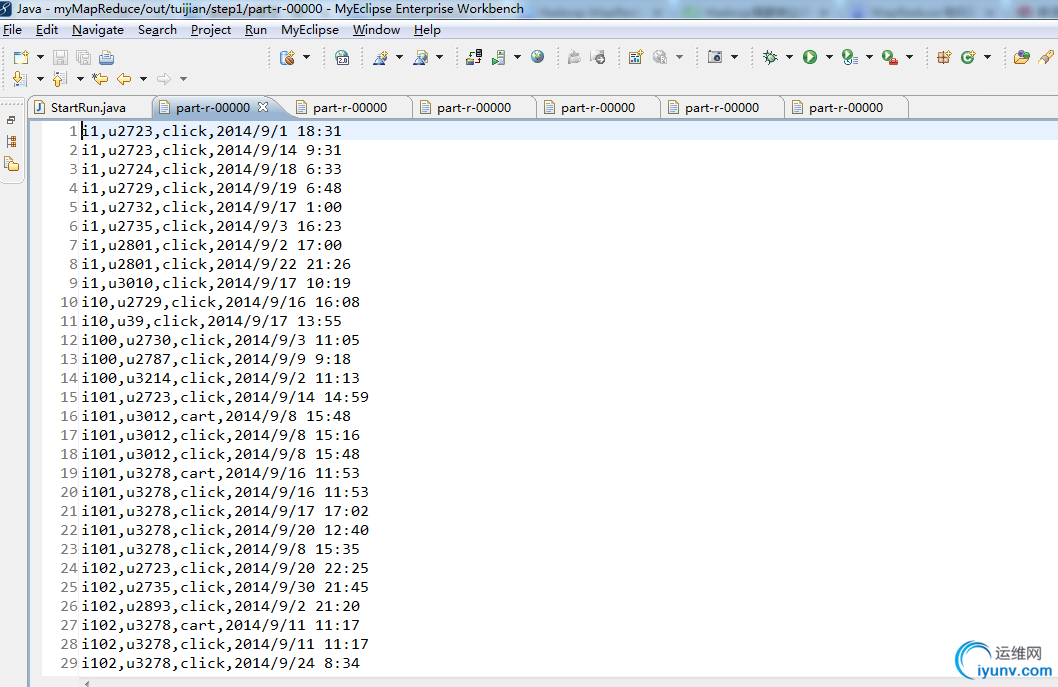This screenshot has width=1058, height=687.
Task: Click the Previous Annotation up-arrow icon
Action: pos(59,79)
